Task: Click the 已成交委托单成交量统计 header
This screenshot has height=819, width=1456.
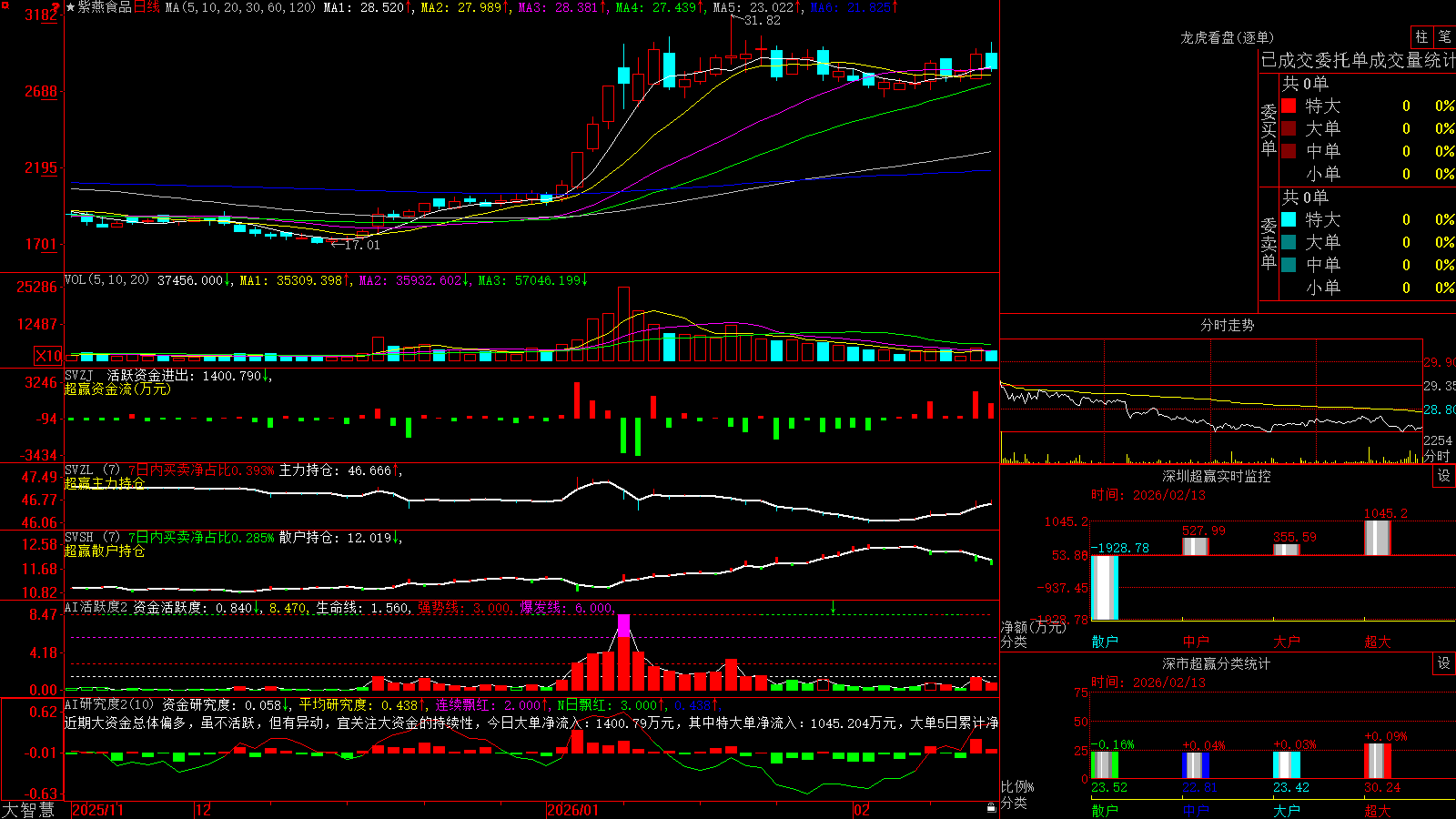Action: [1358, 61]
